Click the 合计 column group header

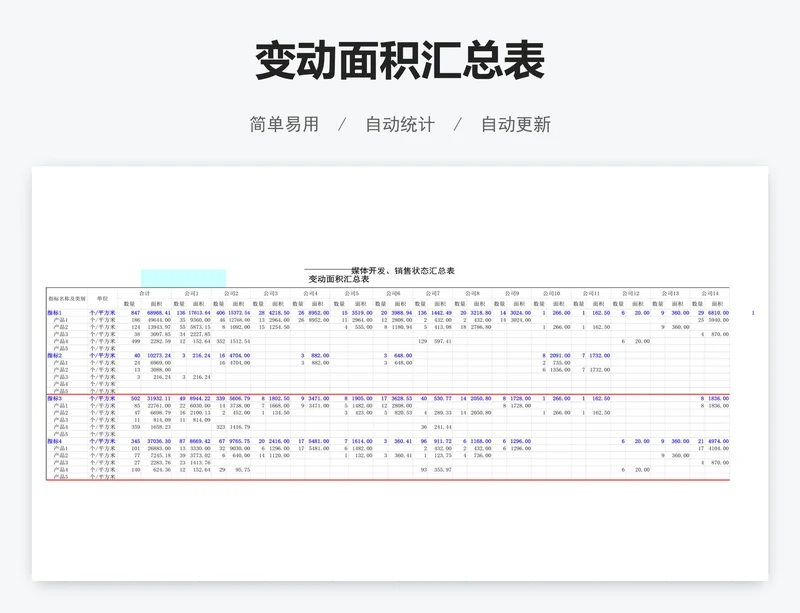coord(144,293)
